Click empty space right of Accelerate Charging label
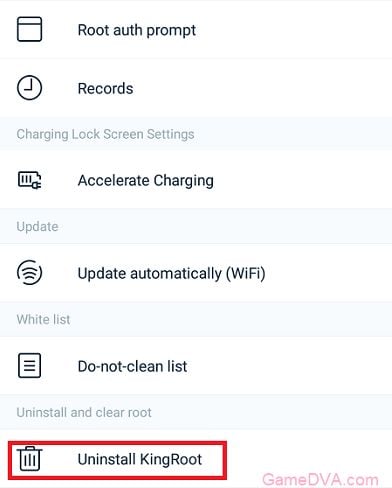The width and height of the screenshot is (392, 488). [300, 180]
